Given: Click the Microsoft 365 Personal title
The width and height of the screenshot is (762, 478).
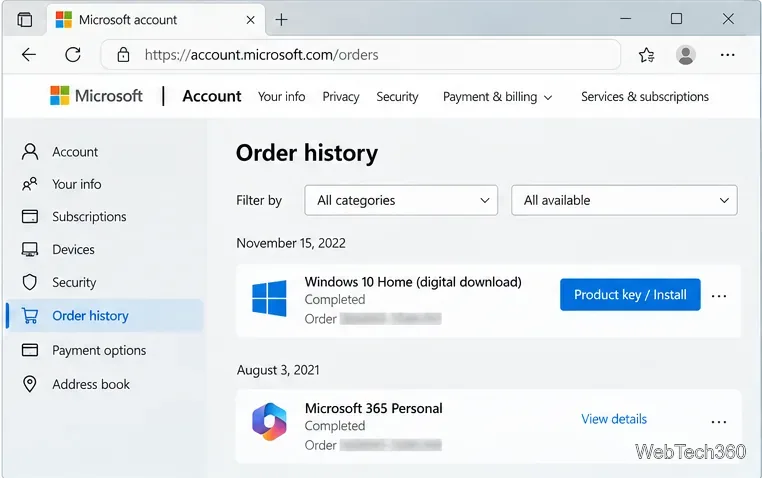Looking at the screenshot, I should click(x=374, y=408).
